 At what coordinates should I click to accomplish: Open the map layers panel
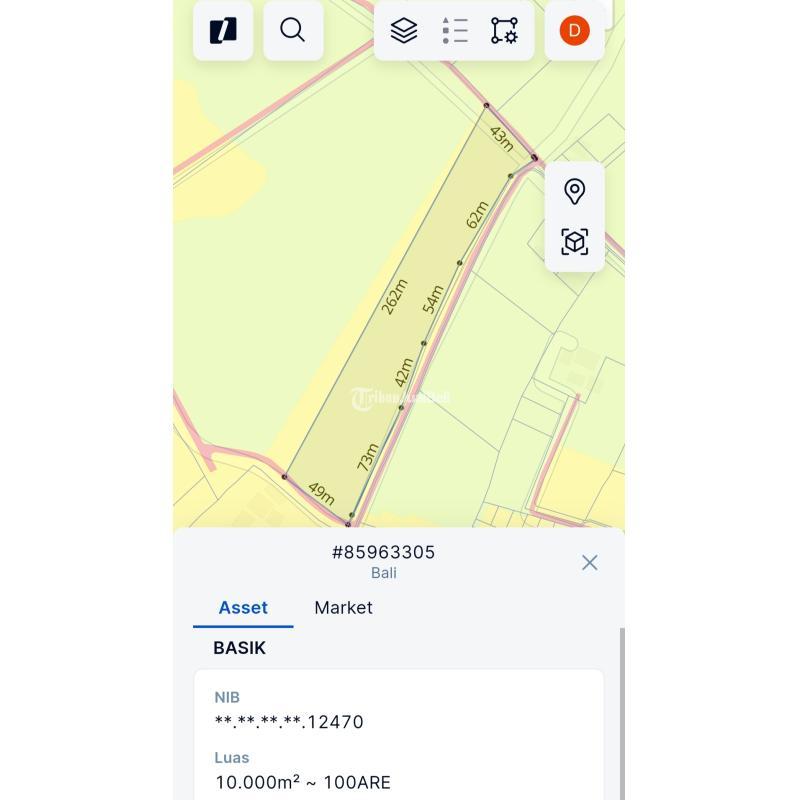[404, 31]
